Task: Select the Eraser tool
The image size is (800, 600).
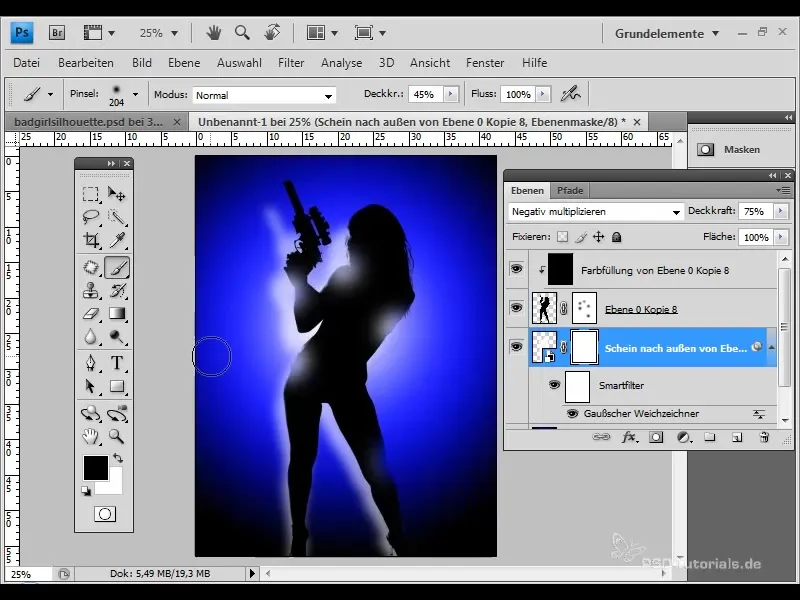Action: point(91,313)
